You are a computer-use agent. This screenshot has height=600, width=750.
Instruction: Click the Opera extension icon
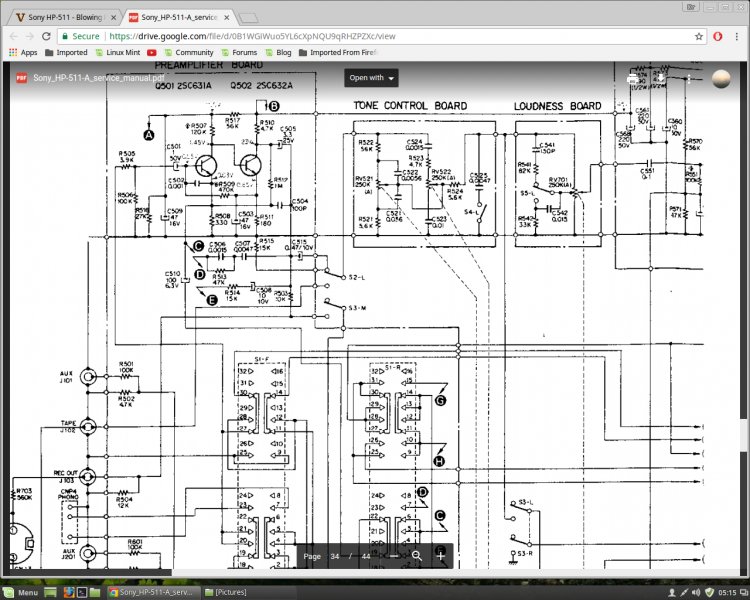click(x=719, y=35)
